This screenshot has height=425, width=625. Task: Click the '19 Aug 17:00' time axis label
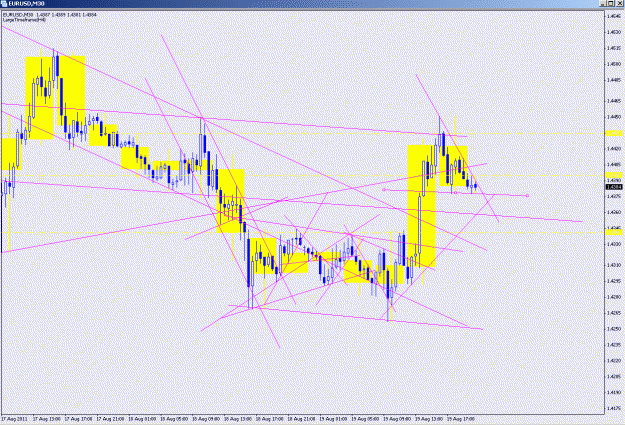[461, 419]
